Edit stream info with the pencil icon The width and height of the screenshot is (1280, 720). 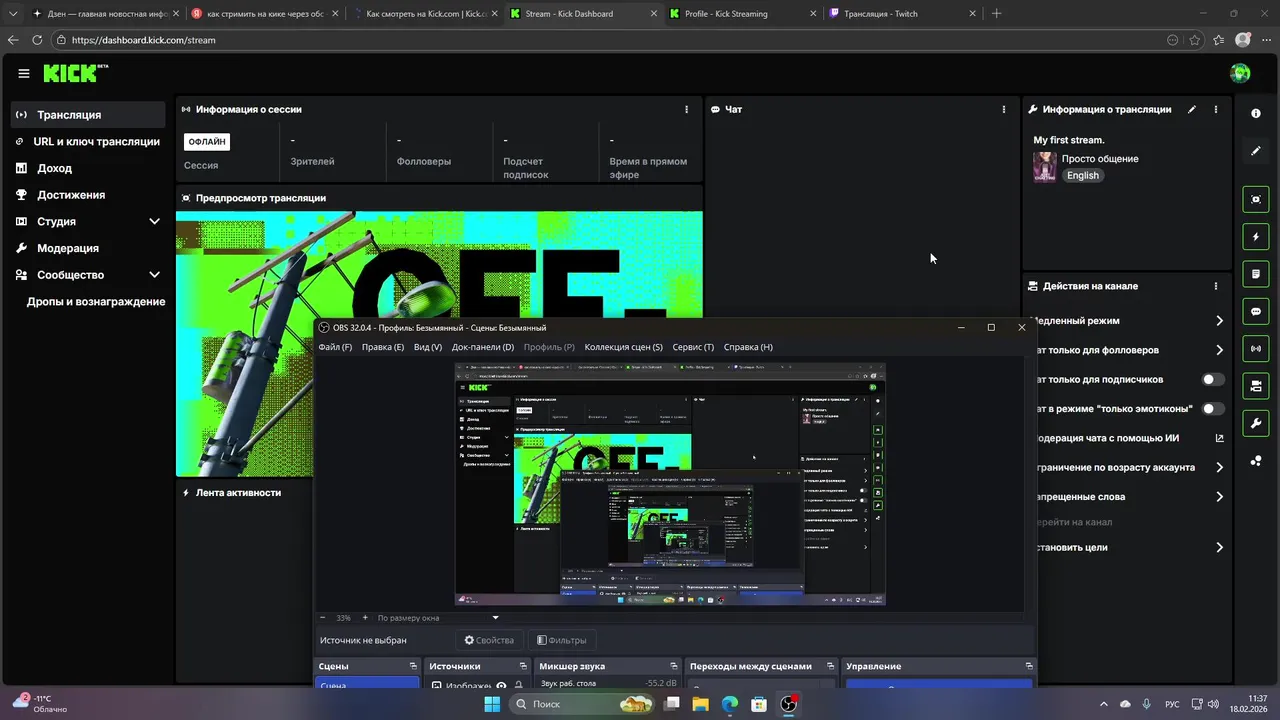[1192, 109]
